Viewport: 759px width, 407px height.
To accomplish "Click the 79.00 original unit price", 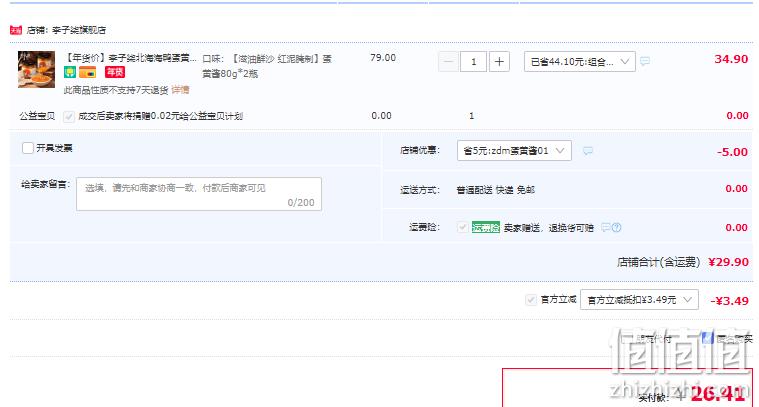I will pyautogui.click(x=383, y=58).
